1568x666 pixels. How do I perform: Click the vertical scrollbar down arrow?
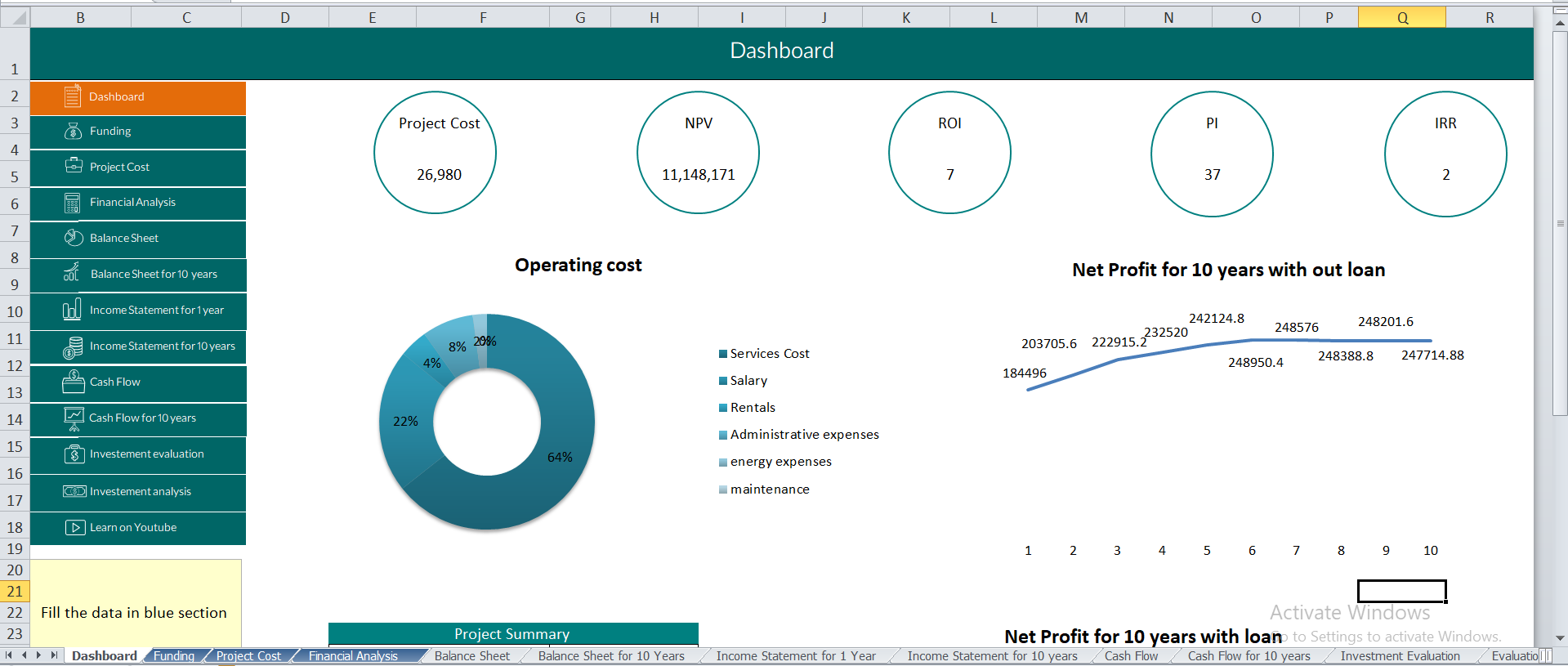click(1560, 638)
